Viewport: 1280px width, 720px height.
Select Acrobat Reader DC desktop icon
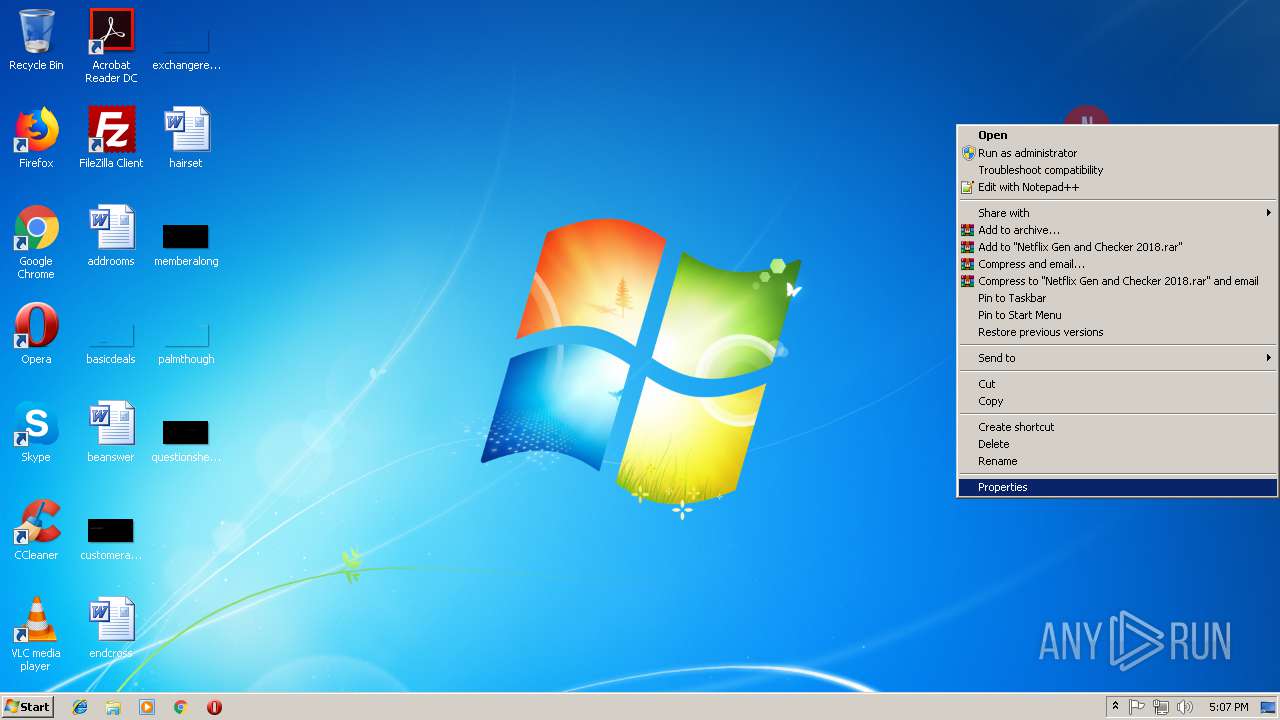tap(111, 46)
